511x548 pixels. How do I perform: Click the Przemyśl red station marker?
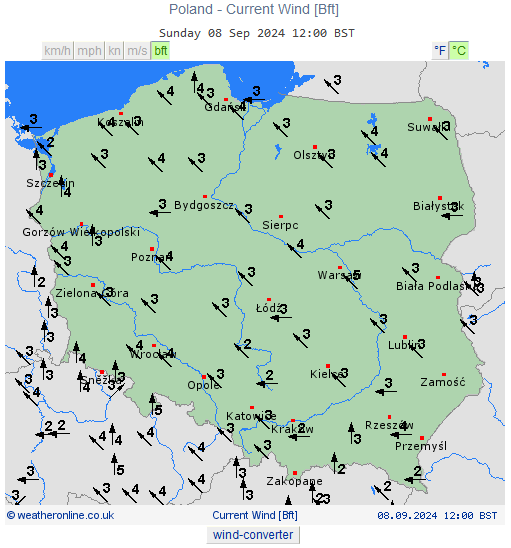coord(422,438)
